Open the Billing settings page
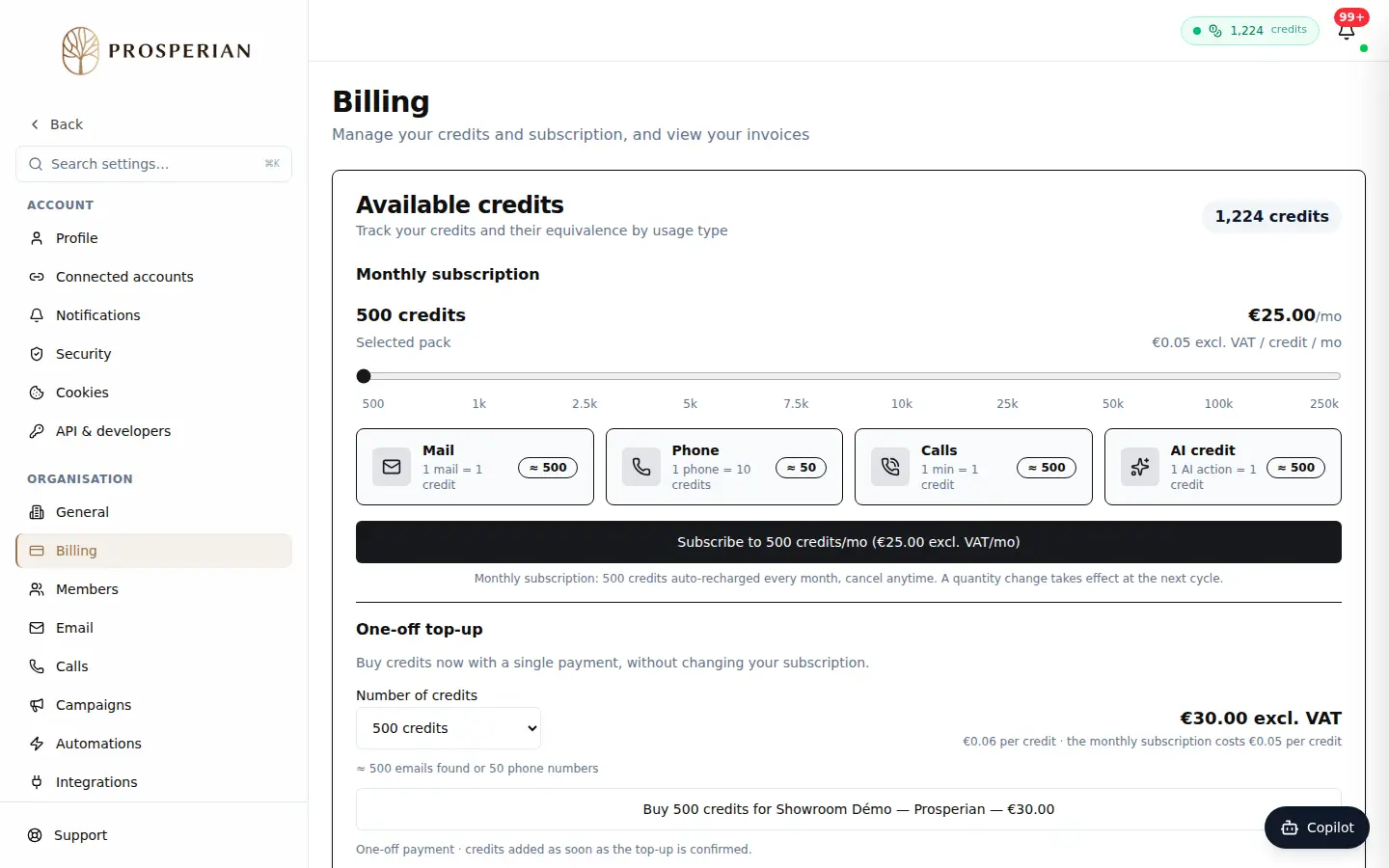Viewport: 1389px width, 868px height. (x=154, y=551)
